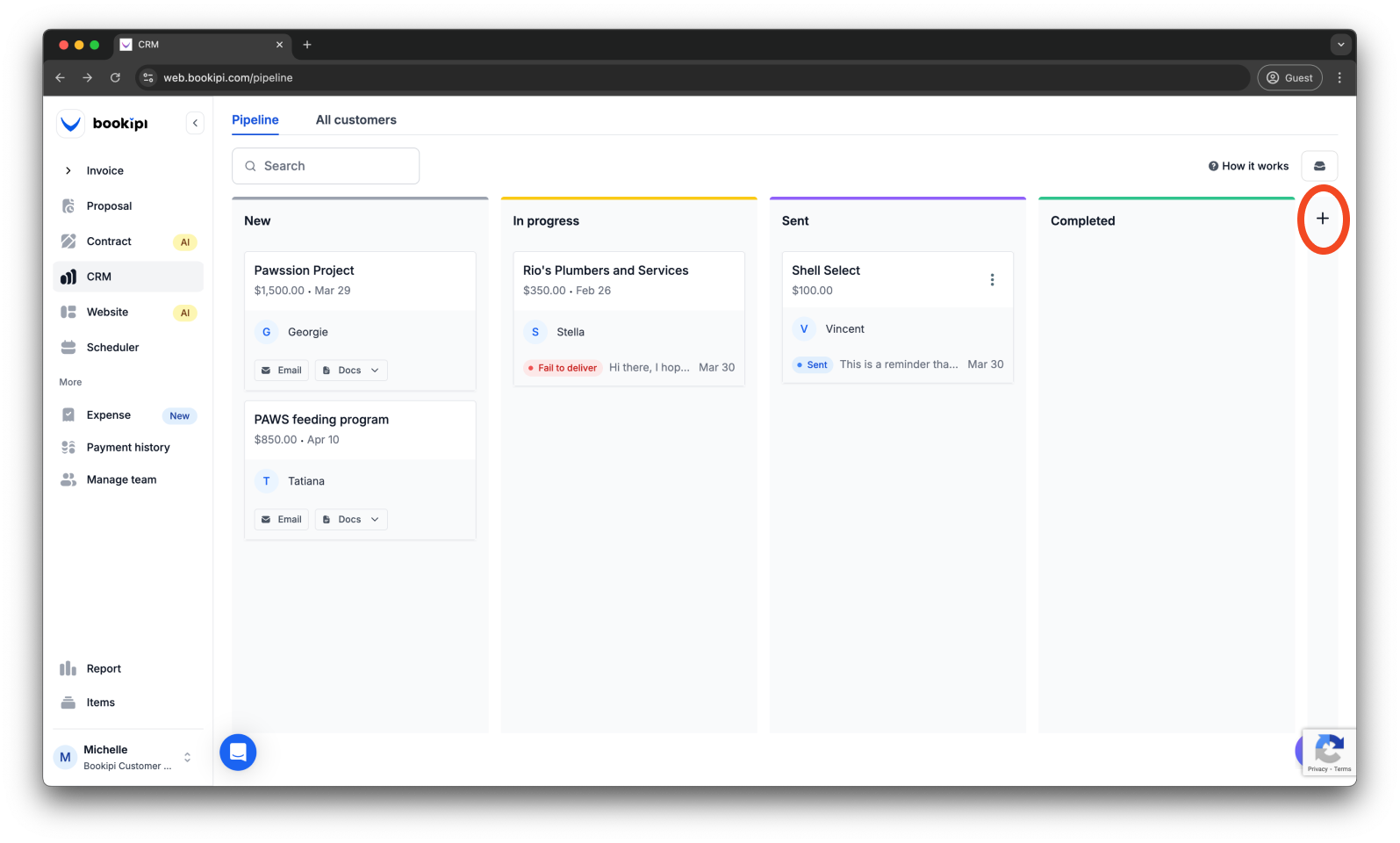The height and width of the screenshot is (843, 1400).
Task: Click the browser address bar
Action: [x=693, y=77]
